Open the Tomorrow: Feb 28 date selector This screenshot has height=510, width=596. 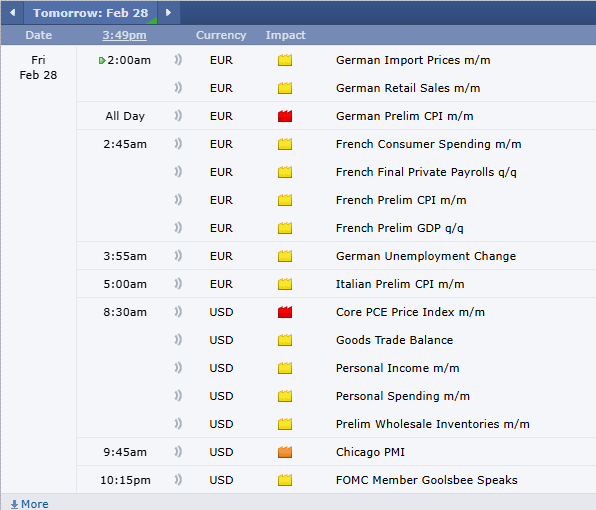[x=90, y=13]
